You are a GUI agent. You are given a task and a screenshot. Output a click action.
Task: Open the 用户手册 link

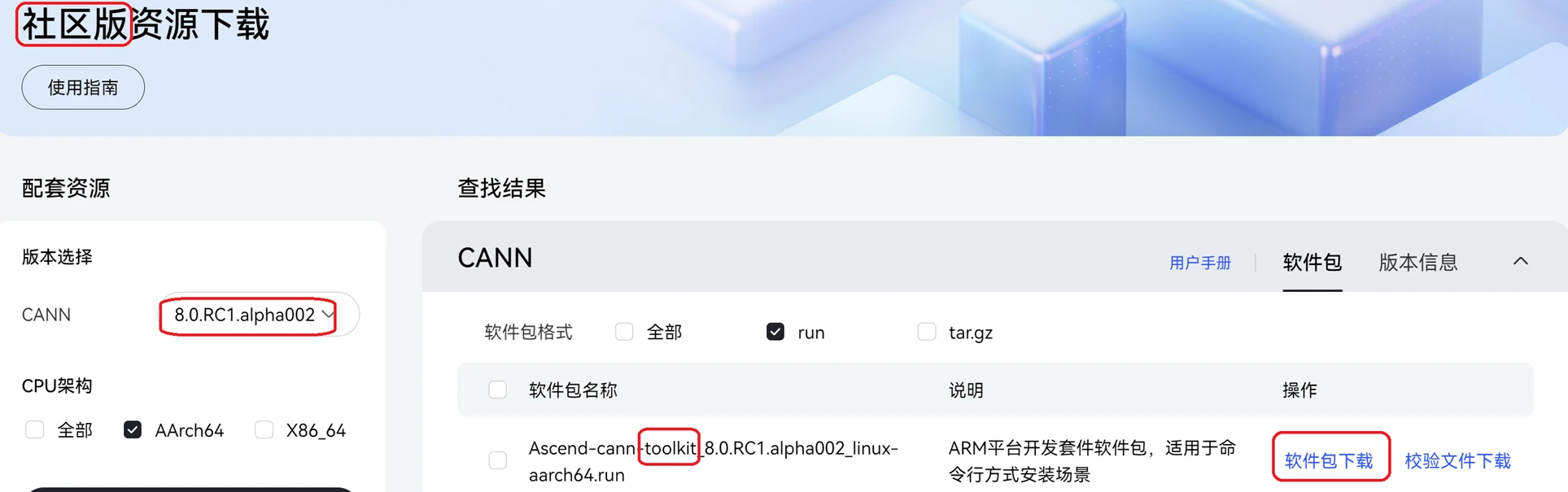1200,263
